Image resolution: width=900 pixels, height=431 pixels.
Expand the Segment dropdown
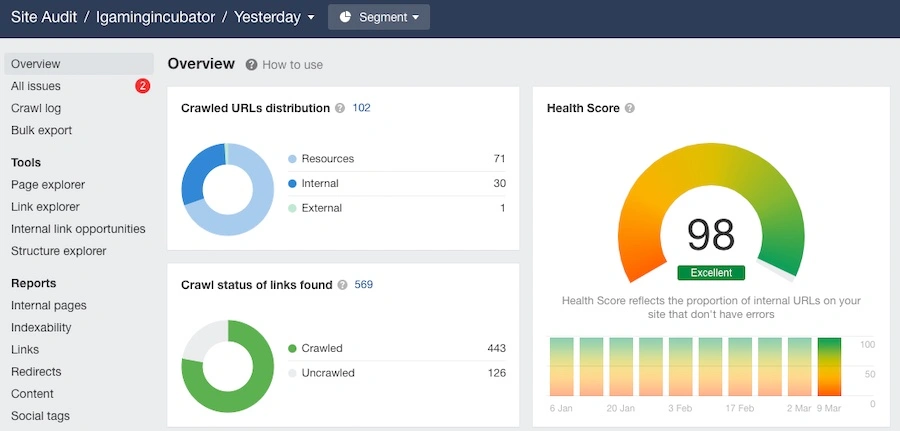[378, 17]
